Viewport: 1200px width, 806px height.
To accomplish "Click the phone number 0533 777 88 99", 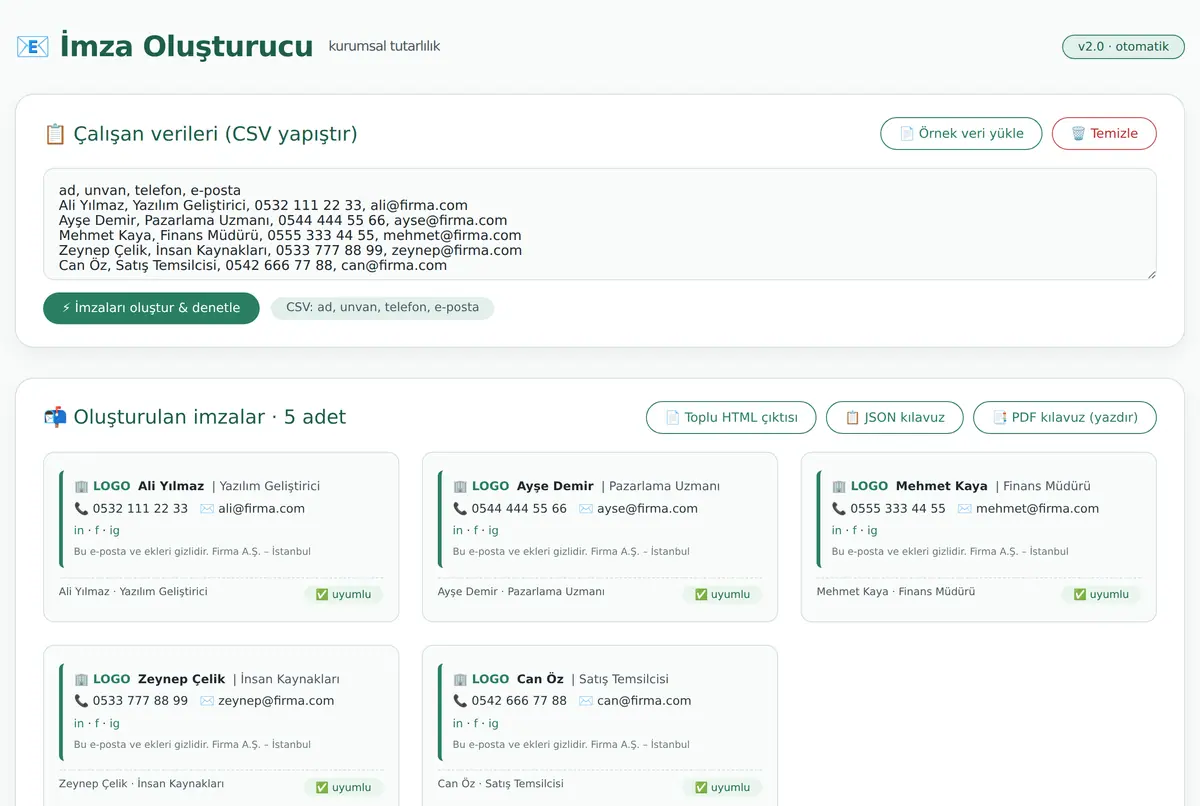I will tap(140, 701).
